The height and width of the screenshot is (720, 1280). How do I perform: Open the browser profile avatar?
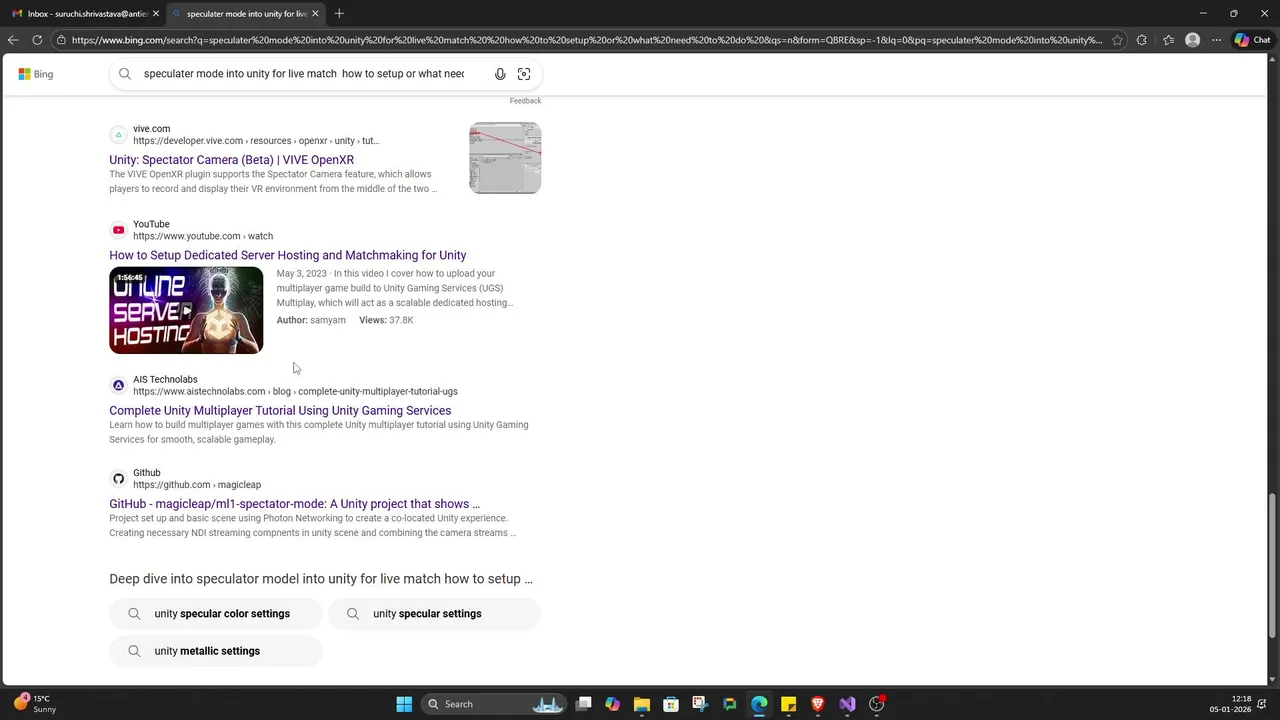click(1192, 40)
